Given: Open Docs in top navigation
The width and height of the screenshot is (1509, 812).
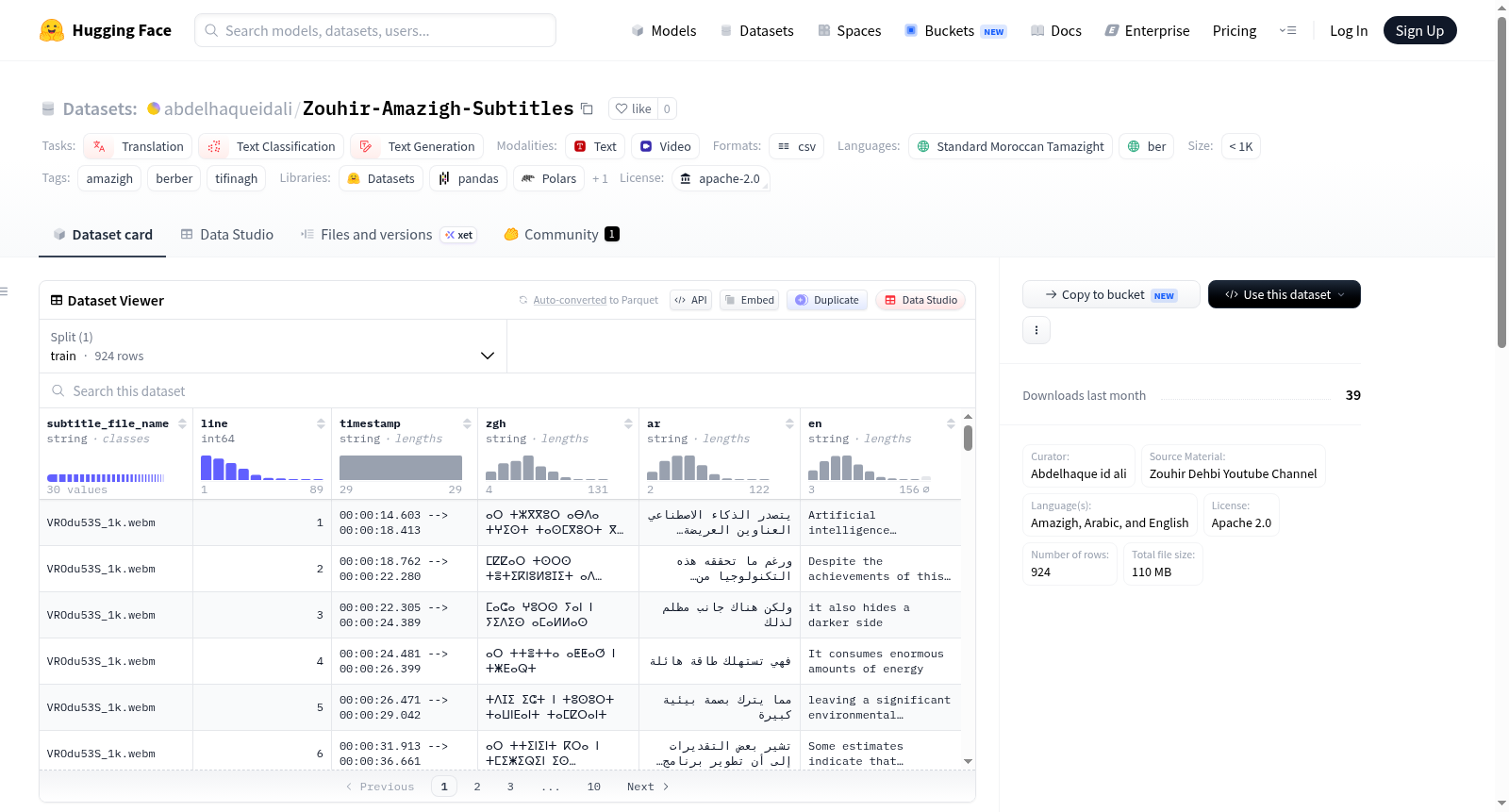Looking at the screenshot, I should (1056, 30).
